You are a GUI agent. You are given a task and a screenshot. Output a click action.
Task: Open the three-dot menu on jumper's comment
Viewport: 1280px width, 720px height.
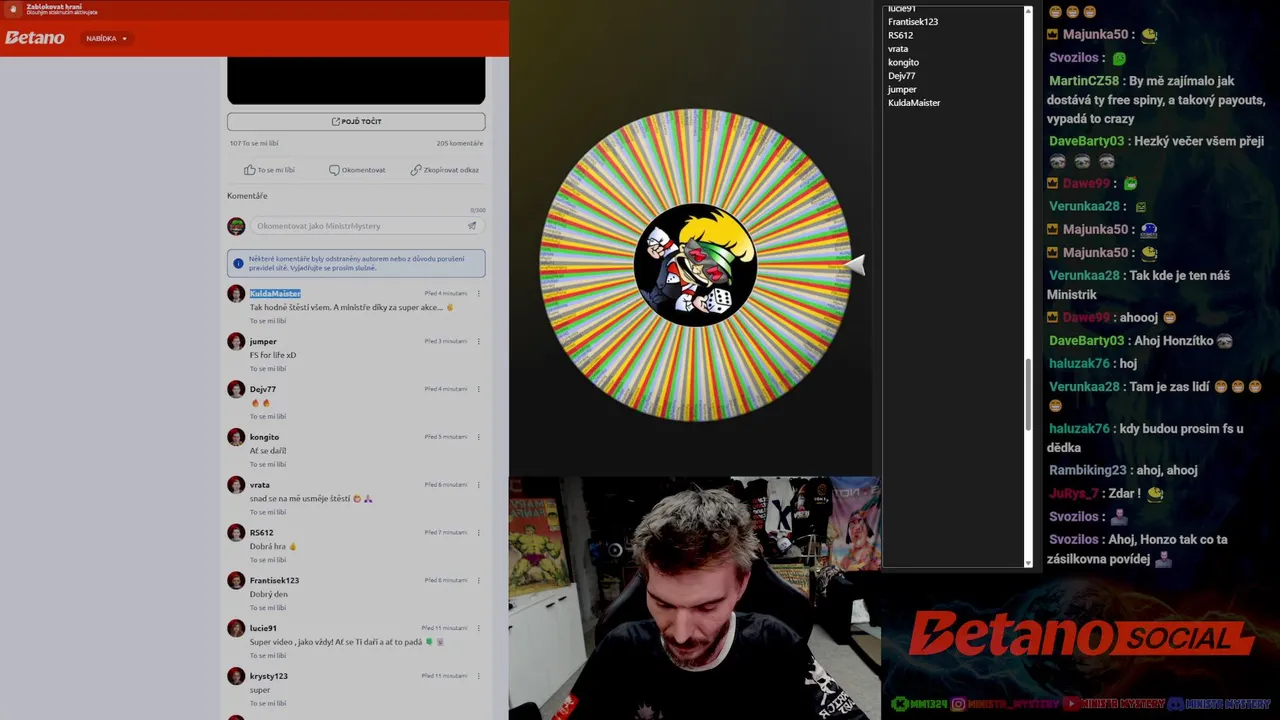[x=479, y=341]
